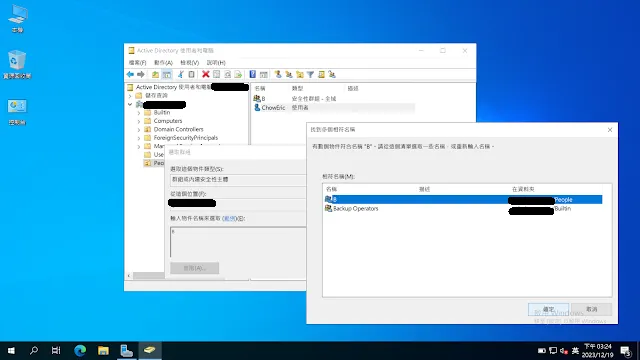Create a new organizational unit with the toolbar icon
Screen dimensions: 640x360
(x=300, y=74)
